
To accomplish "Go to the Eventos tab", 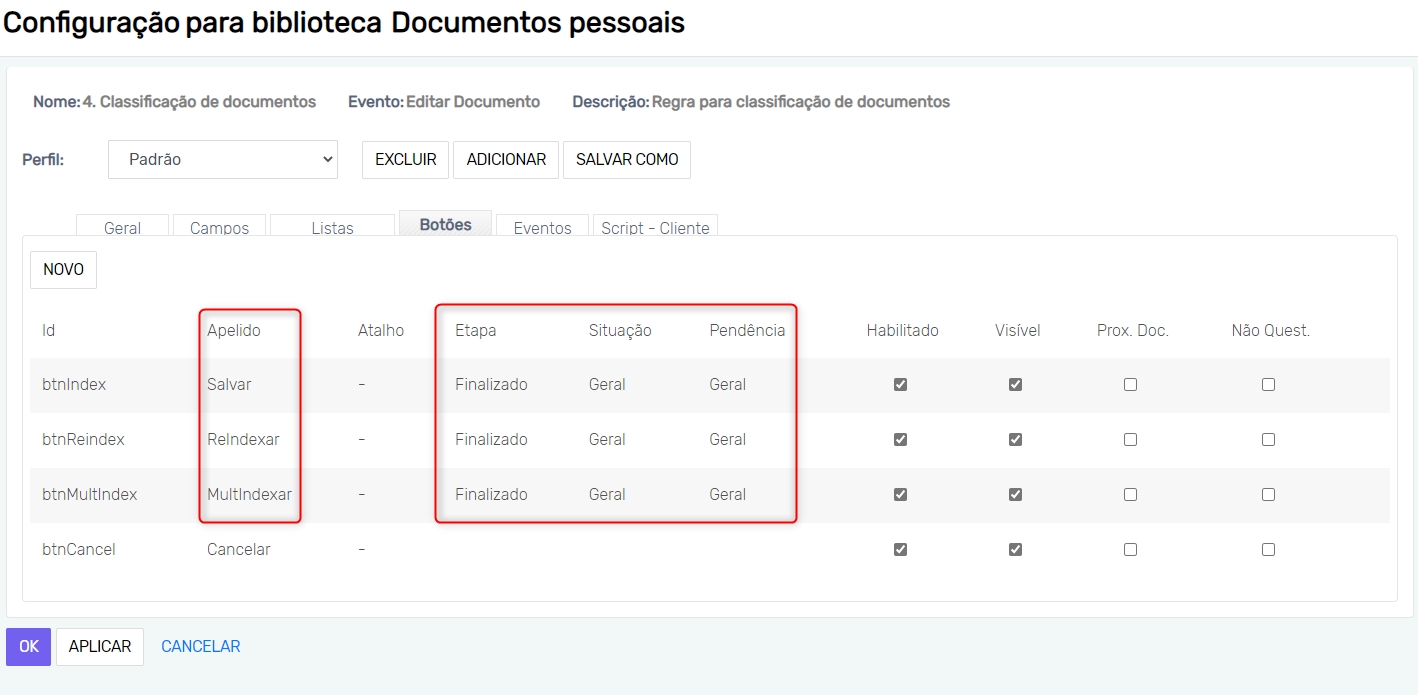I will [542, 227].
